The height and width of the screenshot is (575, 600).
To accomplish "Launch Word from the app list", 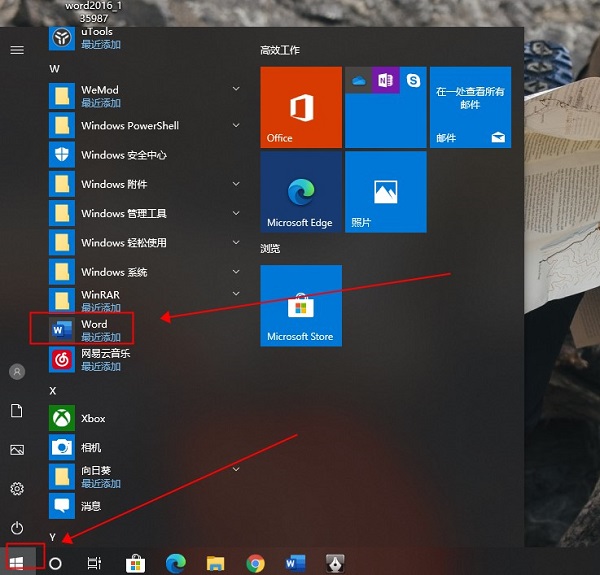I will point(144,330).
